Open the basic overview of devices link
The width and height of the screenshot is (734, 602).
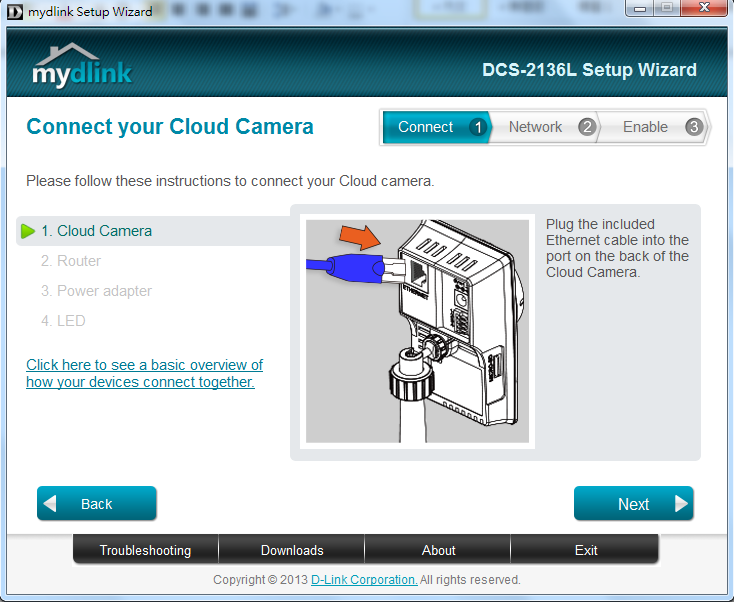click(144, 373)
